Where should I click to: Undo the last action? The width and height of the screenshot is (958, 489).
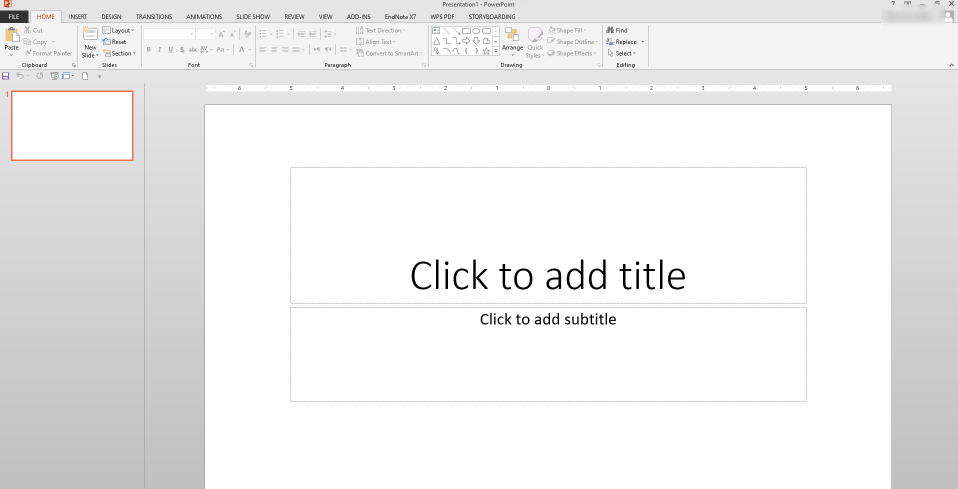click(20, 76)
